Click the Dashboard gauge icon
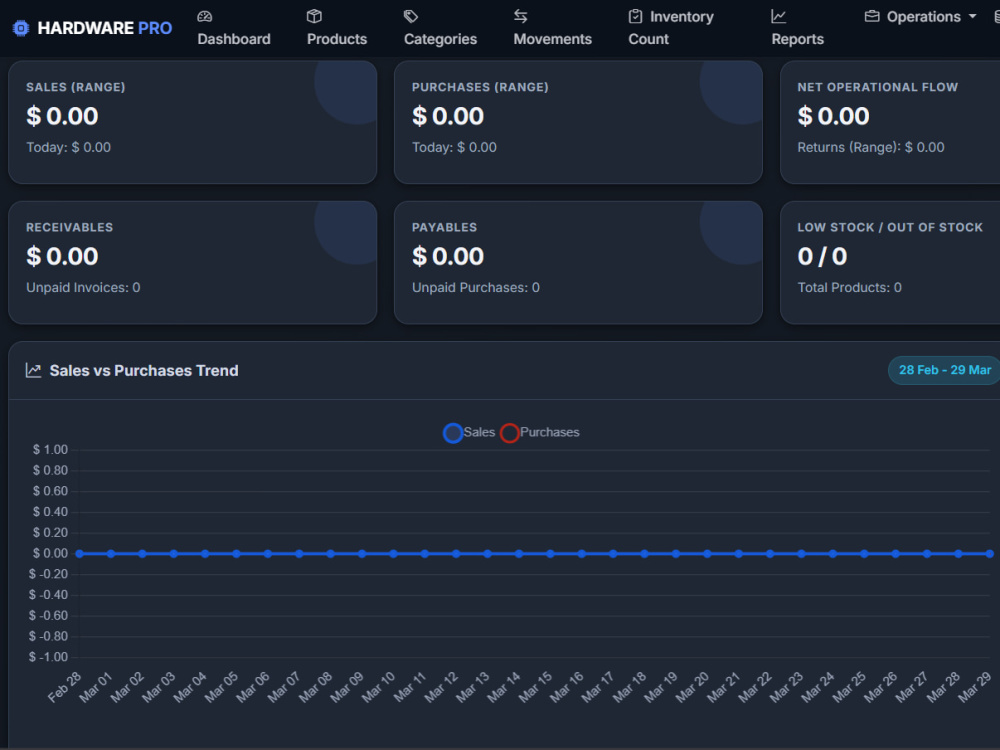 [205, 17]
